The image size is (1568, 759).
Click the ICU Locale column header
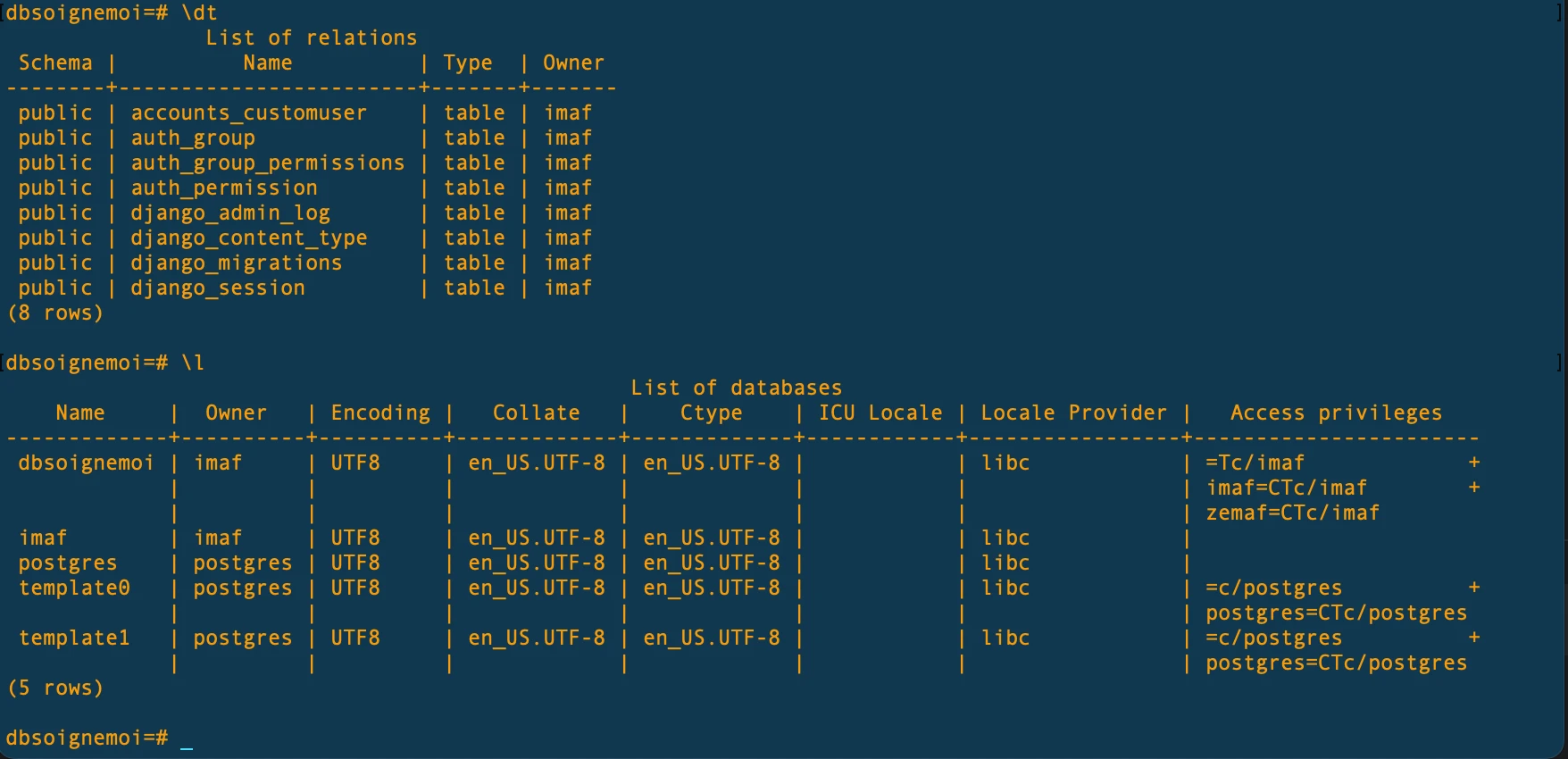coord(880,413)
